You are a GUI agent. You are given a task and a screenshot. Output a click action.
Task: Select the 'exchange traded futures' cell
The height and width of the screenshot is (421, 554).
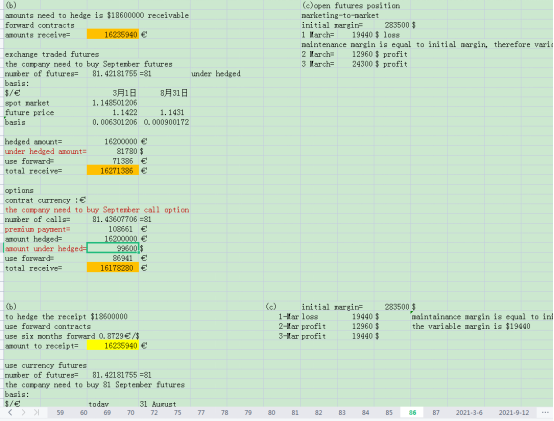coord(52,54)
